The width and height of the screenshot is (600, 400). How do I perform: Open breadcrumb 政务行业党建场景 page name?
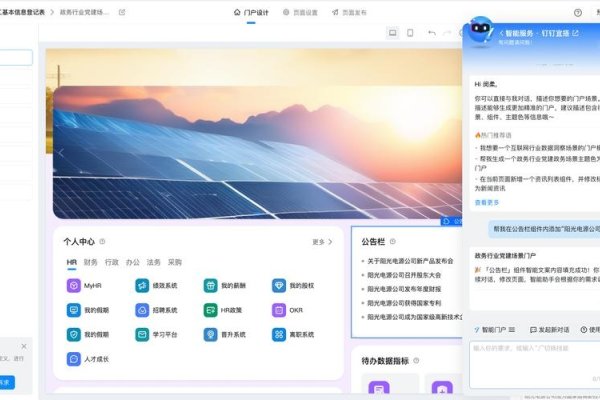[x=84, y=12]
